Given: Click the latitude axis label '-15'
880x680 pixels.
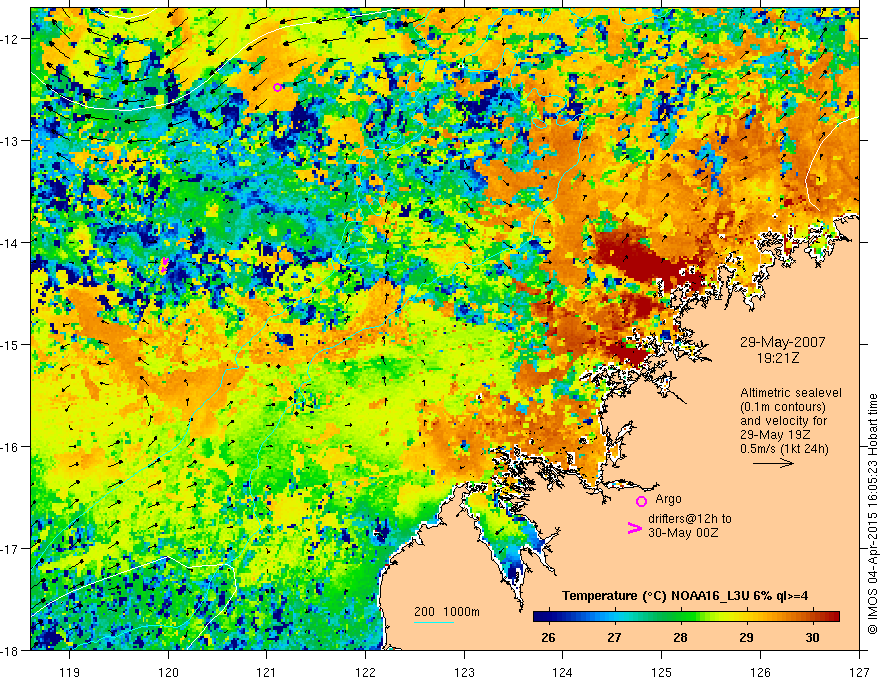Looking at the screenshot, I should (11, 344).
